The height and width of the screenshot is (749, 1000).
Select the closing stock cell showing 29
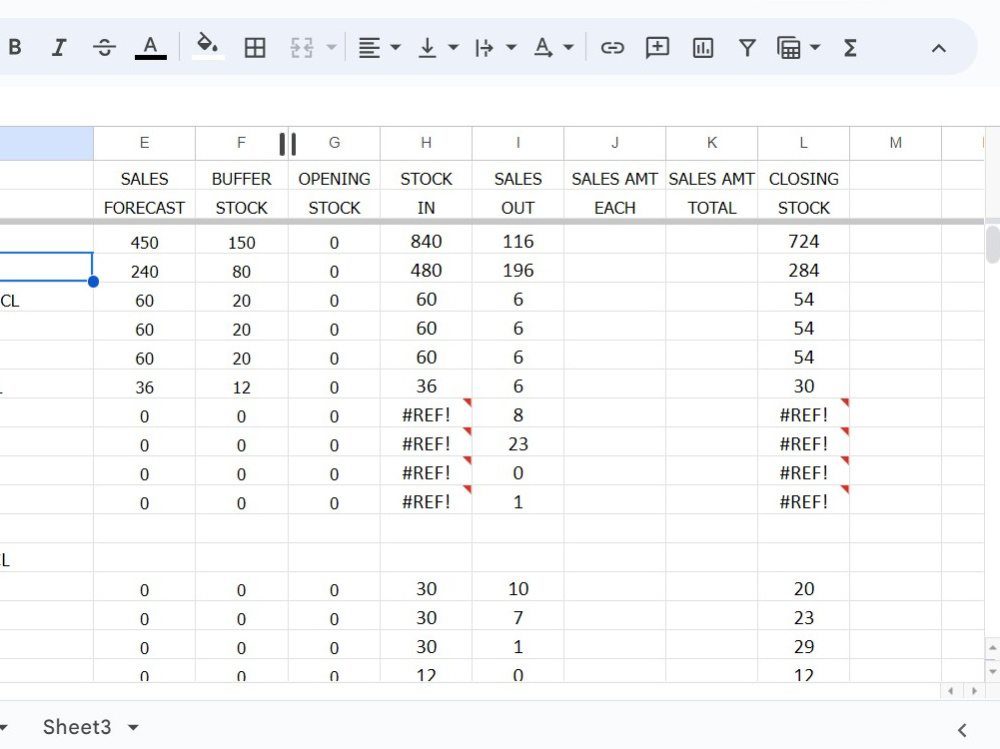[804, 647]
